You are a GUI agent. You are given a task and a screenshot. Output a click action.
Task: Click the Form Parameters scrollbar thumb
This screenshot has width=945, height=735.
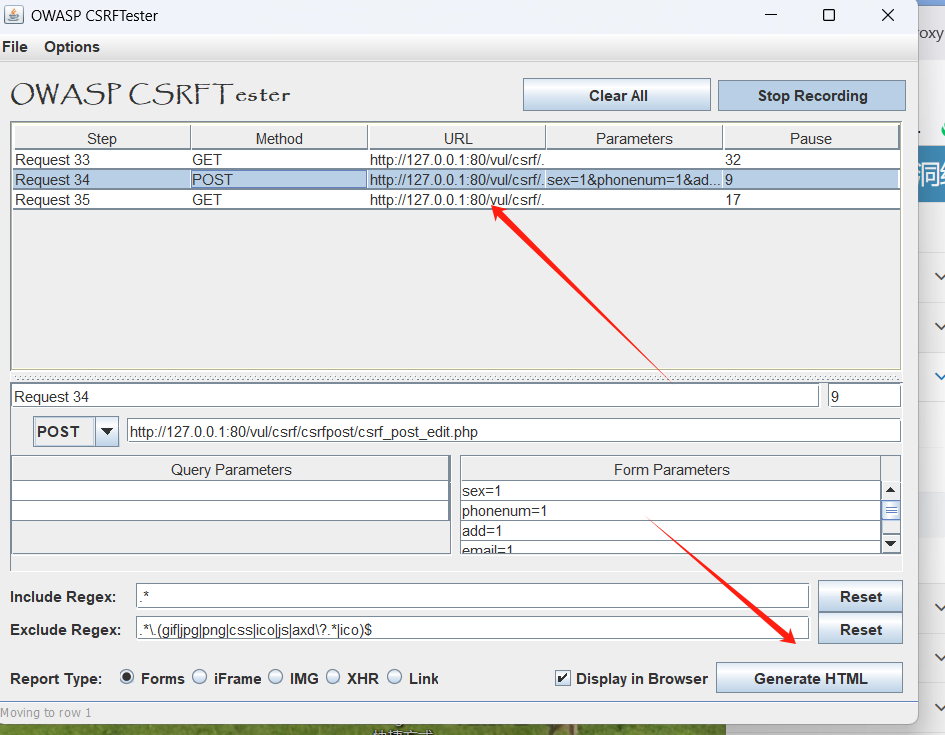[891, 510]
